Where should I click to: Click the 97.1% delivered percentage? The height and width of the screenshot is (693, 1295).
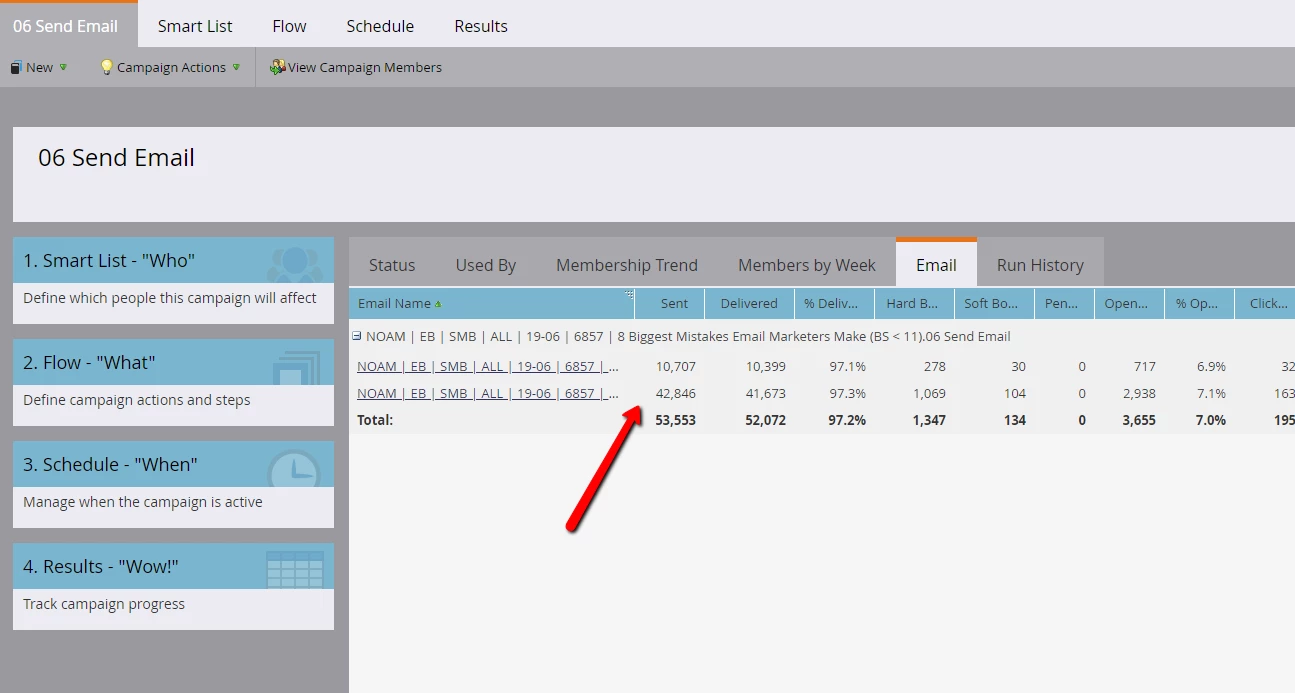click(847, 367)
